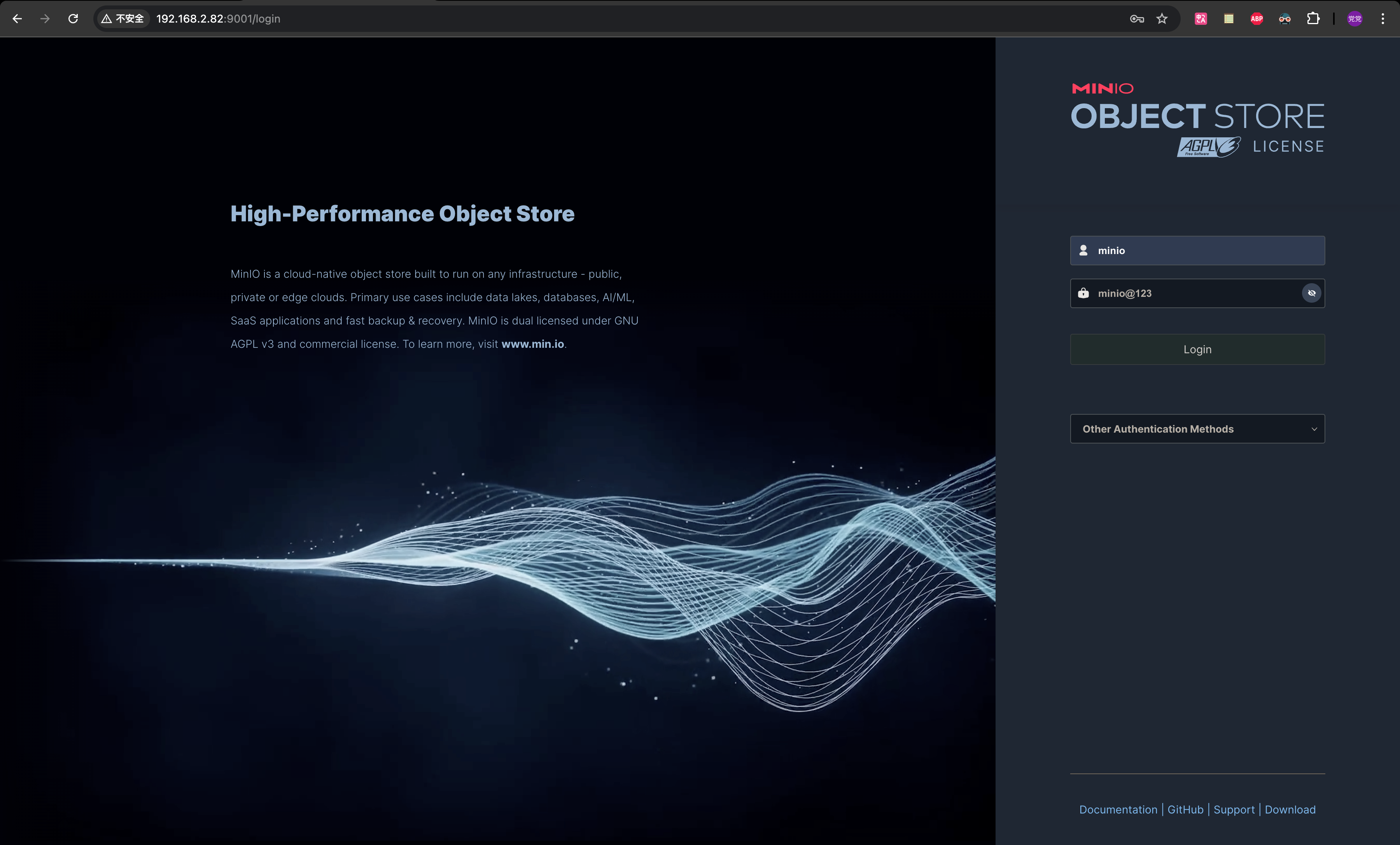Click the High-Performance Object Store heading
Screen dimensions: 1400x845
(x=402, y=214)
